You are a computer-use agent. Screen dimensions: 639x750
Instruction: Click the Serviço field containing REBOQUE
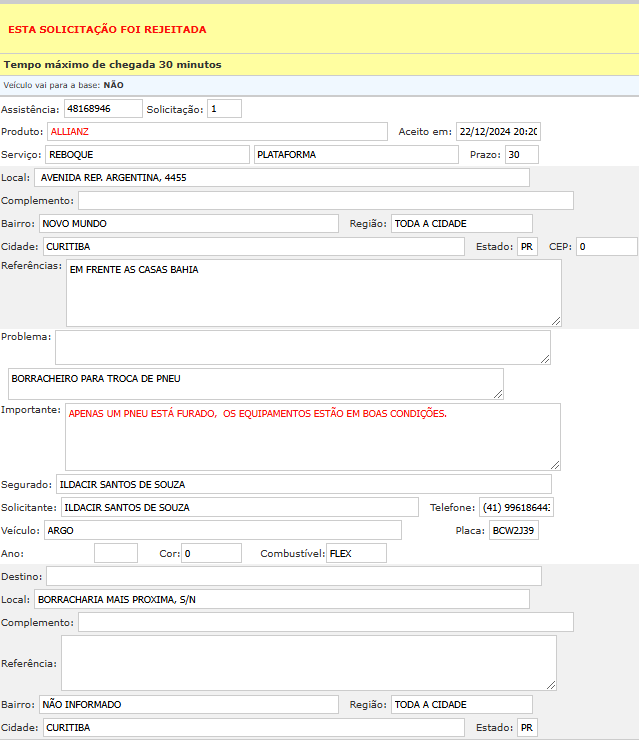[x=147, y=154]
